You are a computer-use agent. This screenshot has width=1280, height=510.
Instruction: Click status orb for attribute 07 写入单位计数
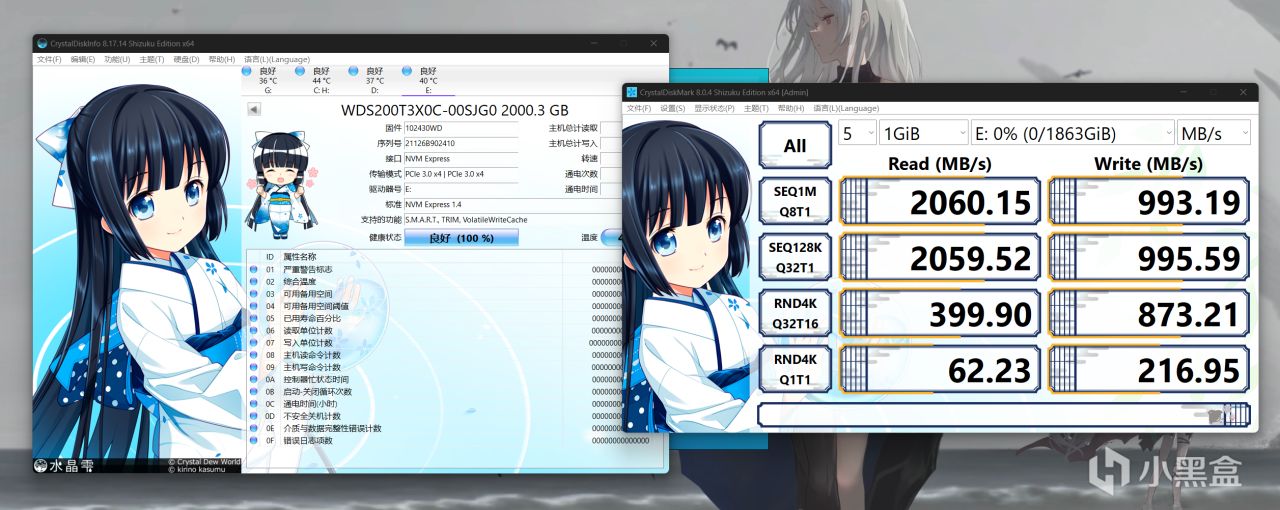253,343
